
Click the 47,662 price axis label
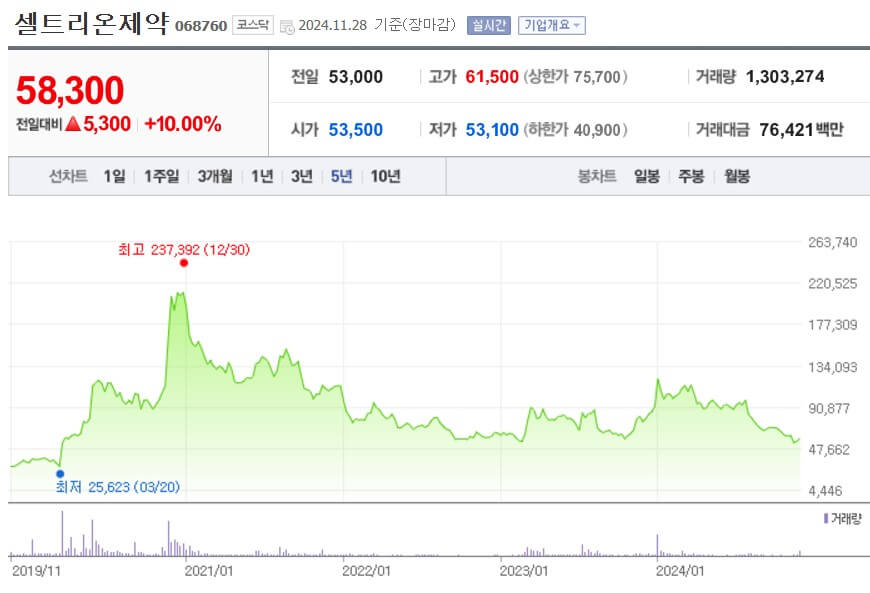tap(829, 449)
